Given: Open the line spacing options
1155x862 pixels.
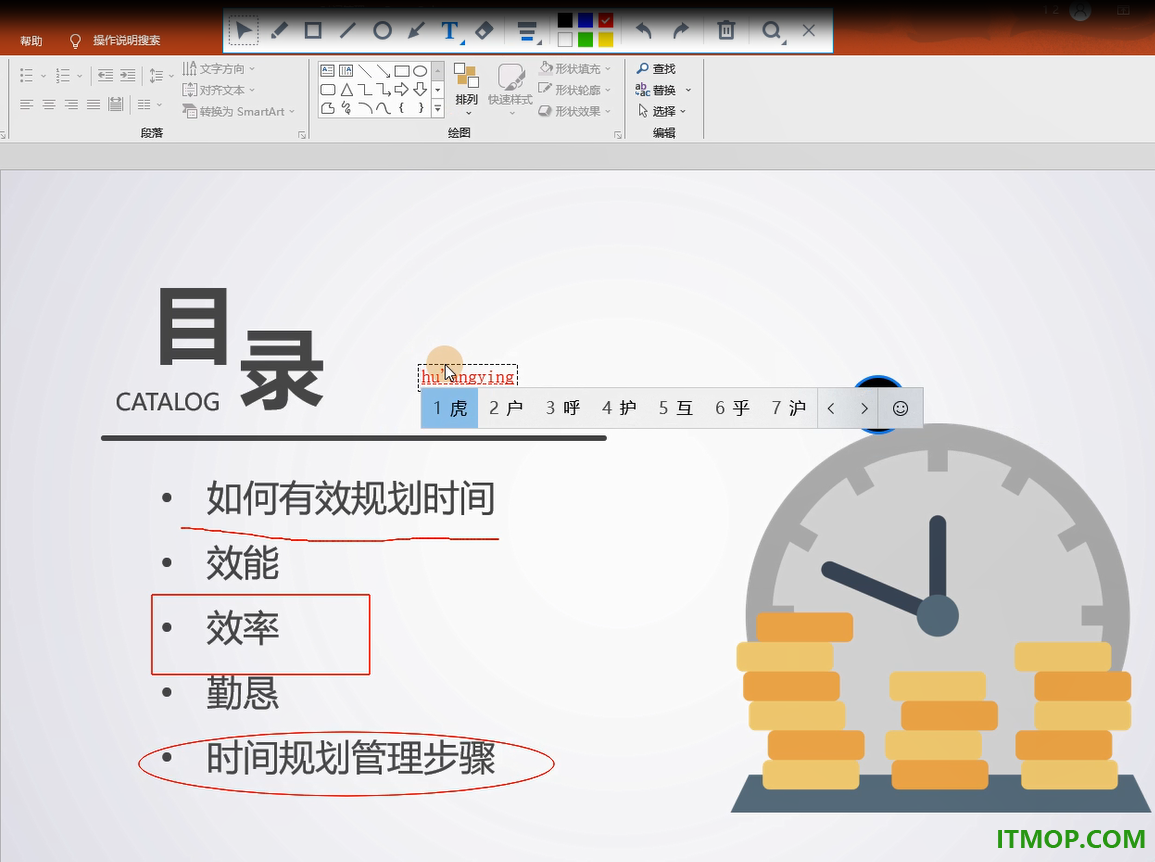Looking at the screenshot, I should (161, 75).
